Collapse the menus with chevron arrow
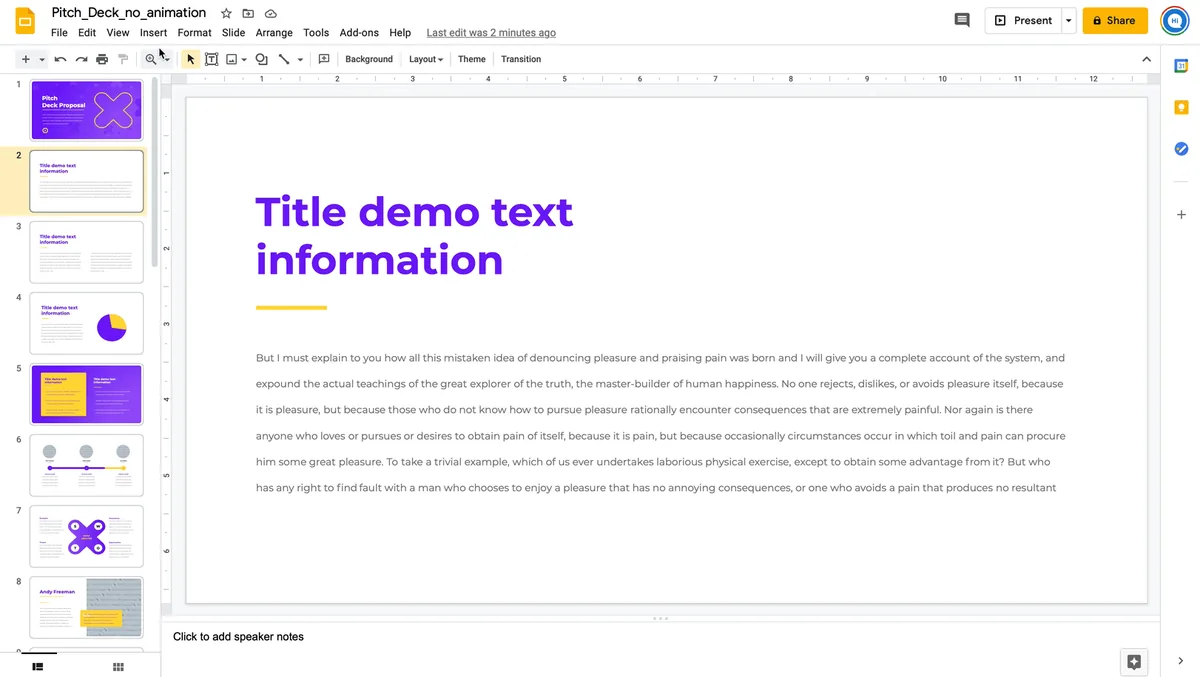This screenshot has width=1200, height=677. click(1146, 59)
